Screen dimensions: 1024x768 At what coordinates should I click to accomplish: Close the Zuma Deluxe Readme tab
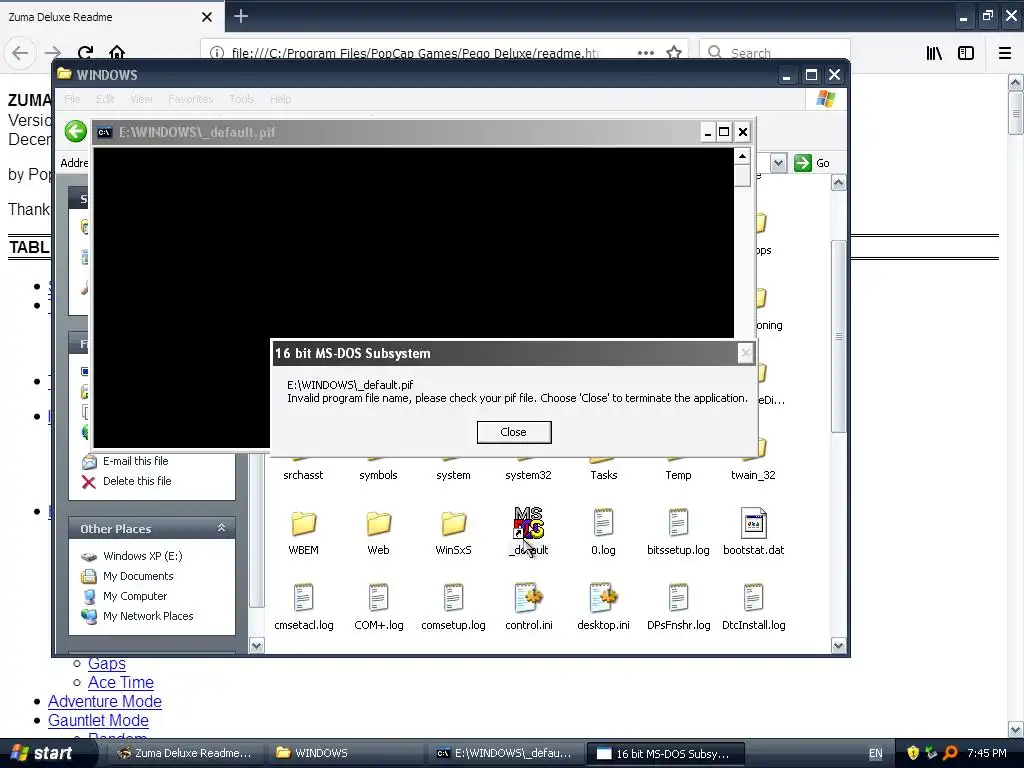207,17
